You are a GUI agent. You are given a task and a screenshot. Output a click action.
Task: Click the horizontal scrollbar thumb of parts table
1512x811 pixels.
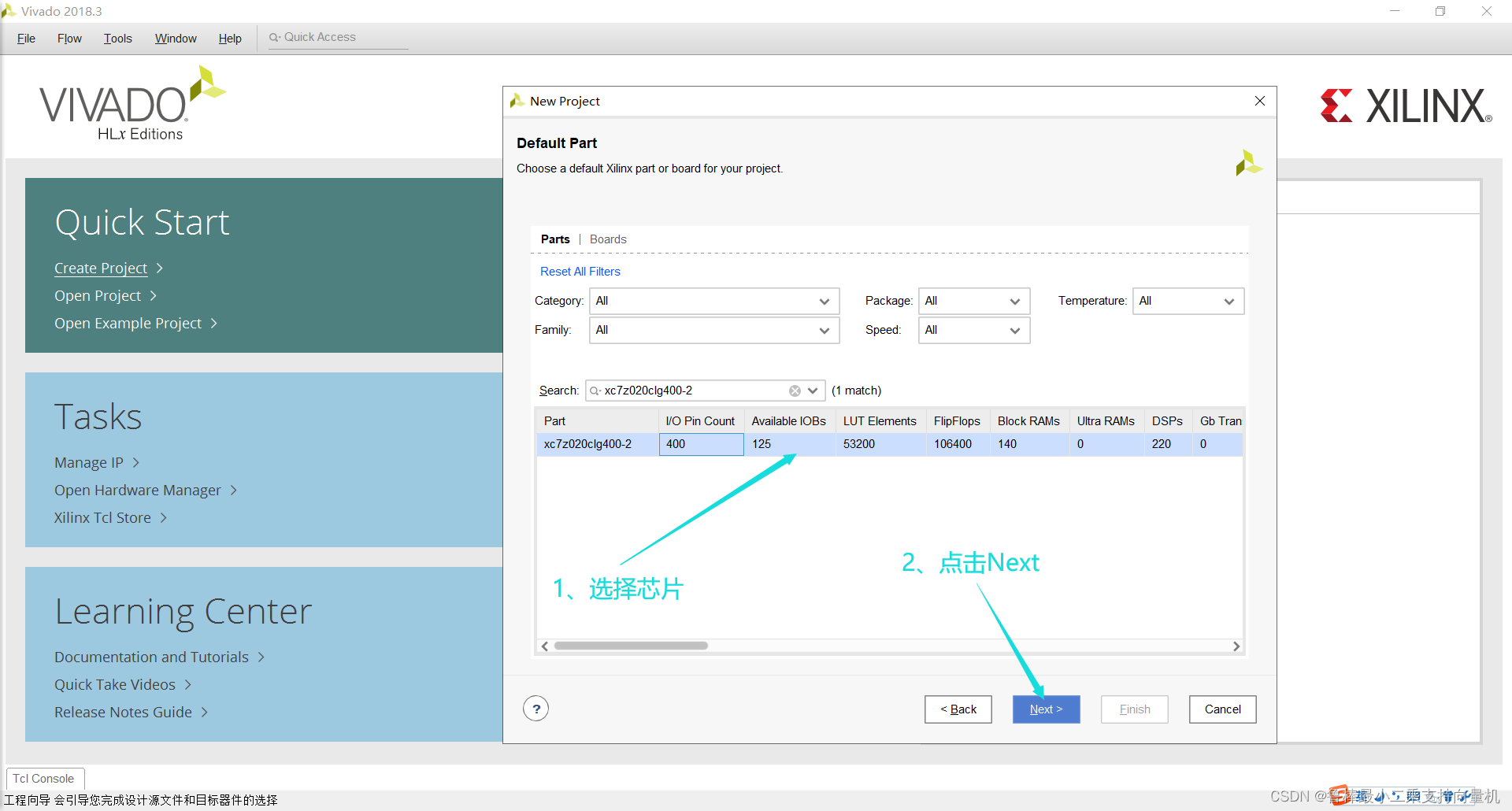click(631, 646)
